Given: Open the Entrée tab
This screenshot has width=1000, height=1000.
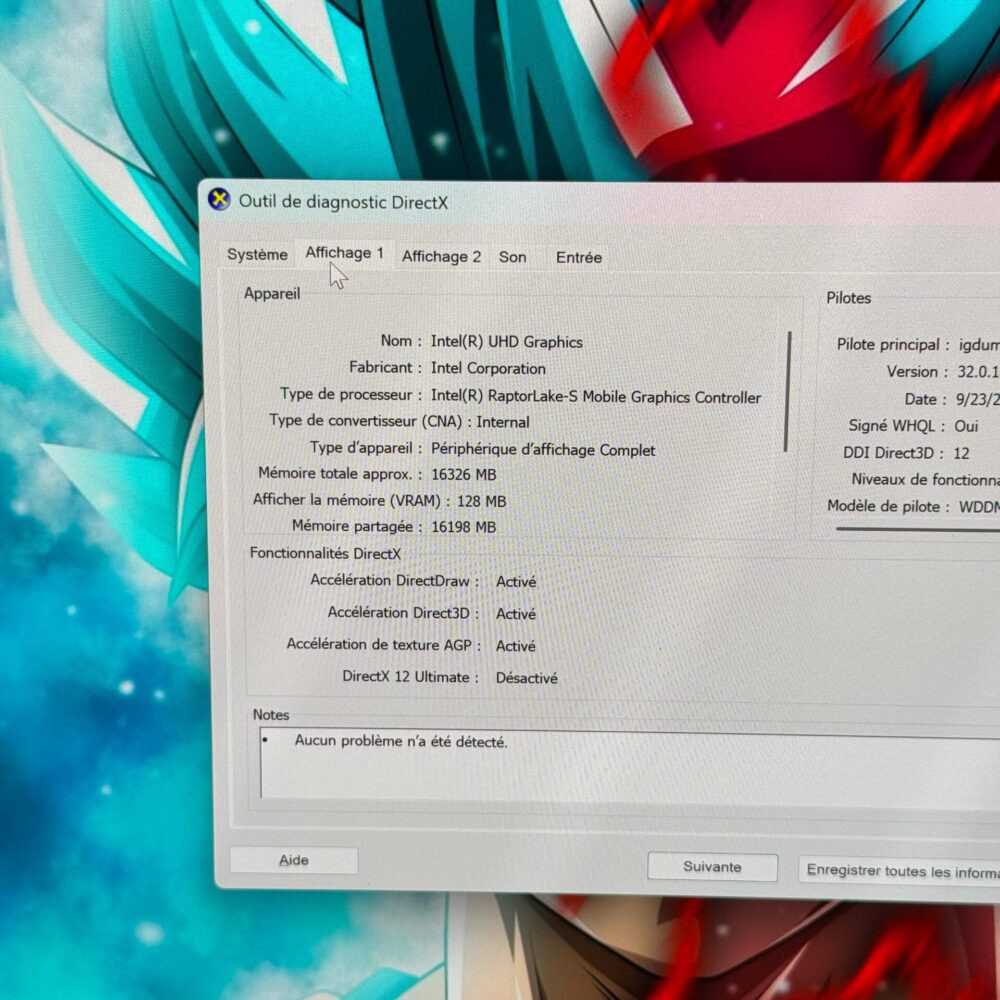Looking at the screenshot, I should (578, 258).
